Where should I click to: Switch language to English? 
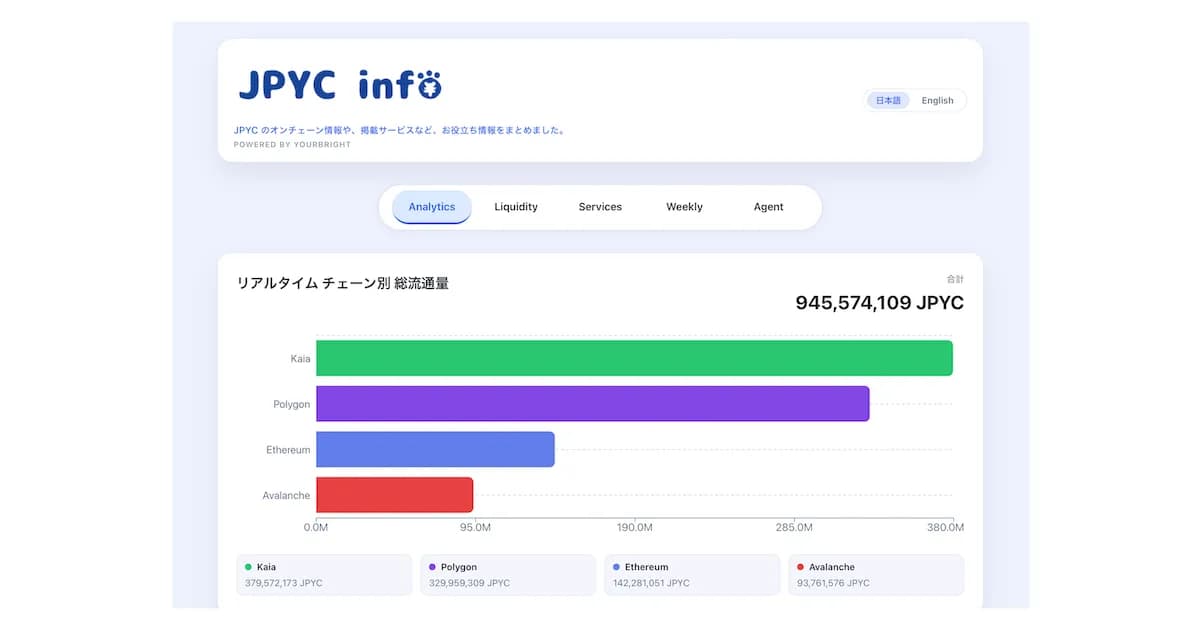pos(937,100)
